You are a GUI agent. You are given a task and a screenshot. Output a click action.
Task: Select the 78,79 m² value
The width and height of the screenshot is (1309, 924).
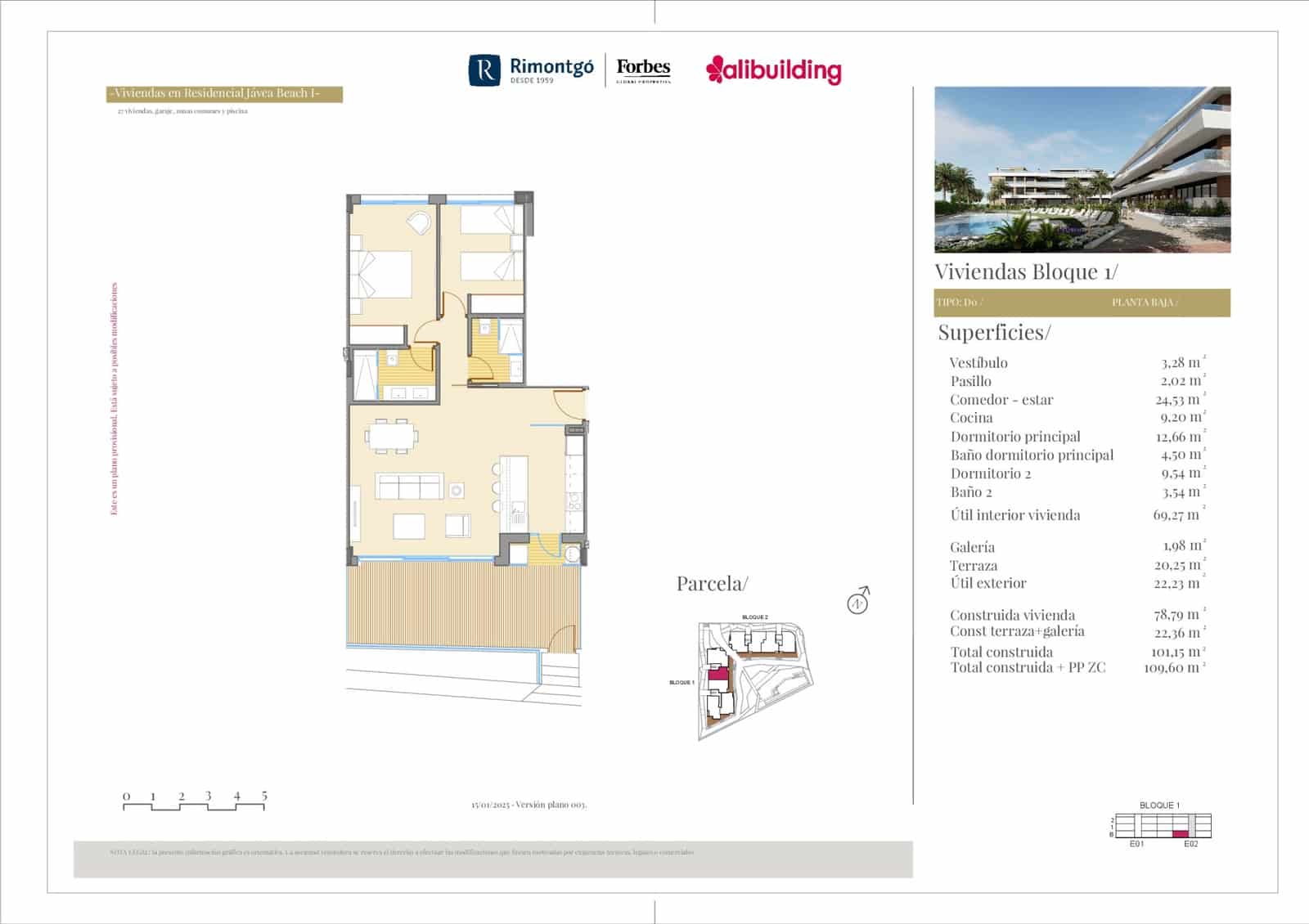[1180, 614]
